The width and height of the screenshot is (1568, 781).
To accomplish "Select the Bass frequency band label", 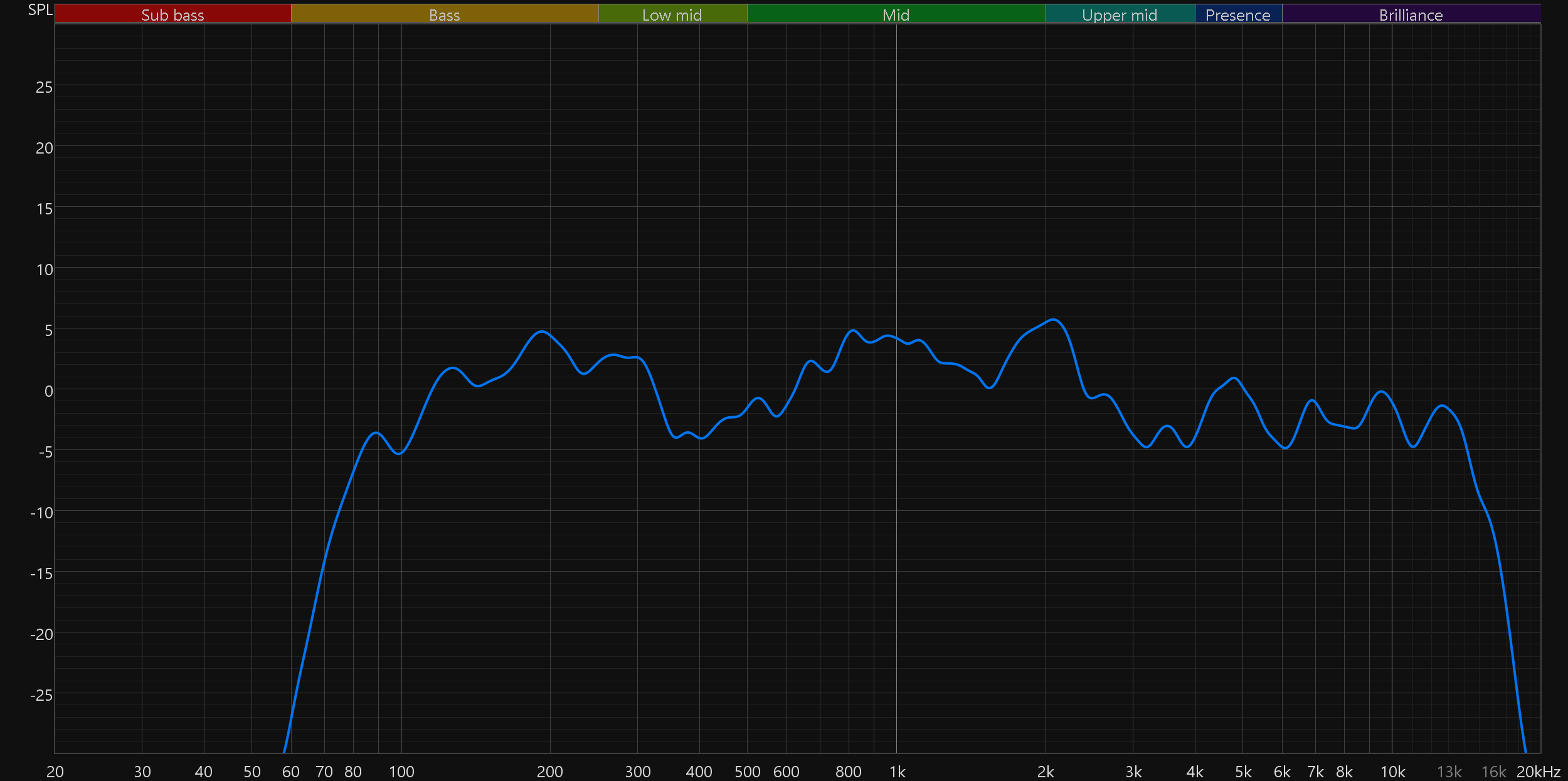I will [444, 14].
